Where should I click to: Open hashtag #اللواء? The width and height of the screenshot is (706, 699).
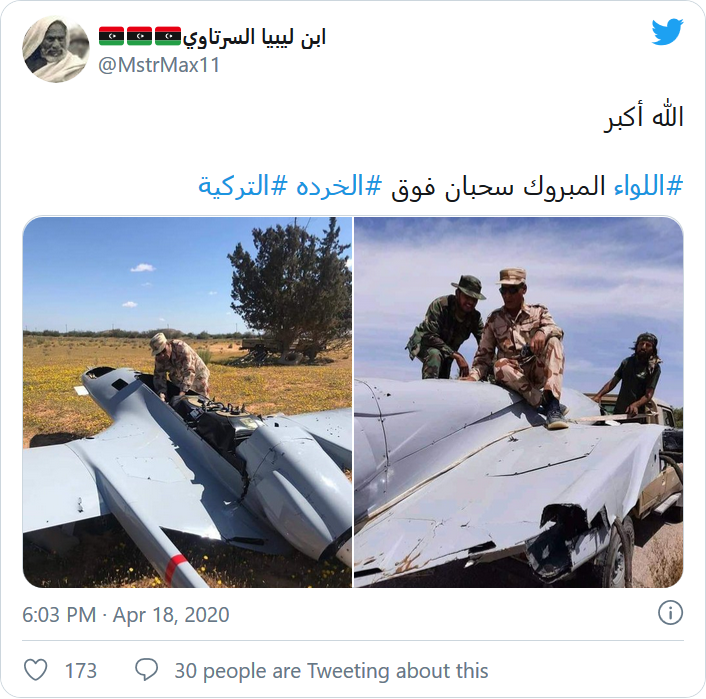649,186
